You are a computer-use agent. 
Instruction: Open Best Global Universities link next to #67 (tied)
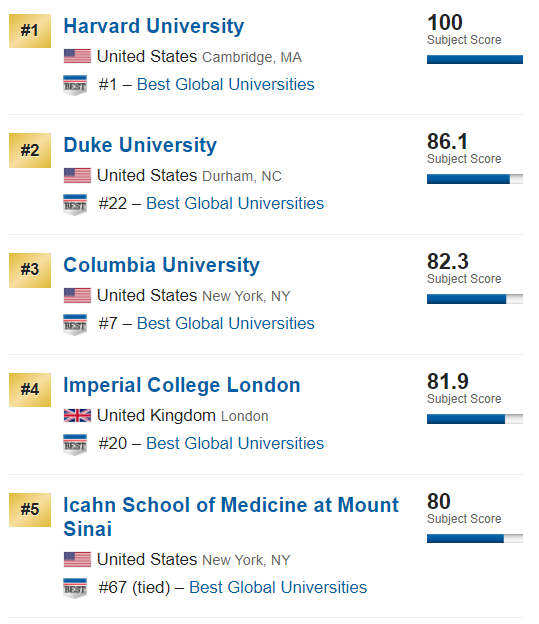278,587
